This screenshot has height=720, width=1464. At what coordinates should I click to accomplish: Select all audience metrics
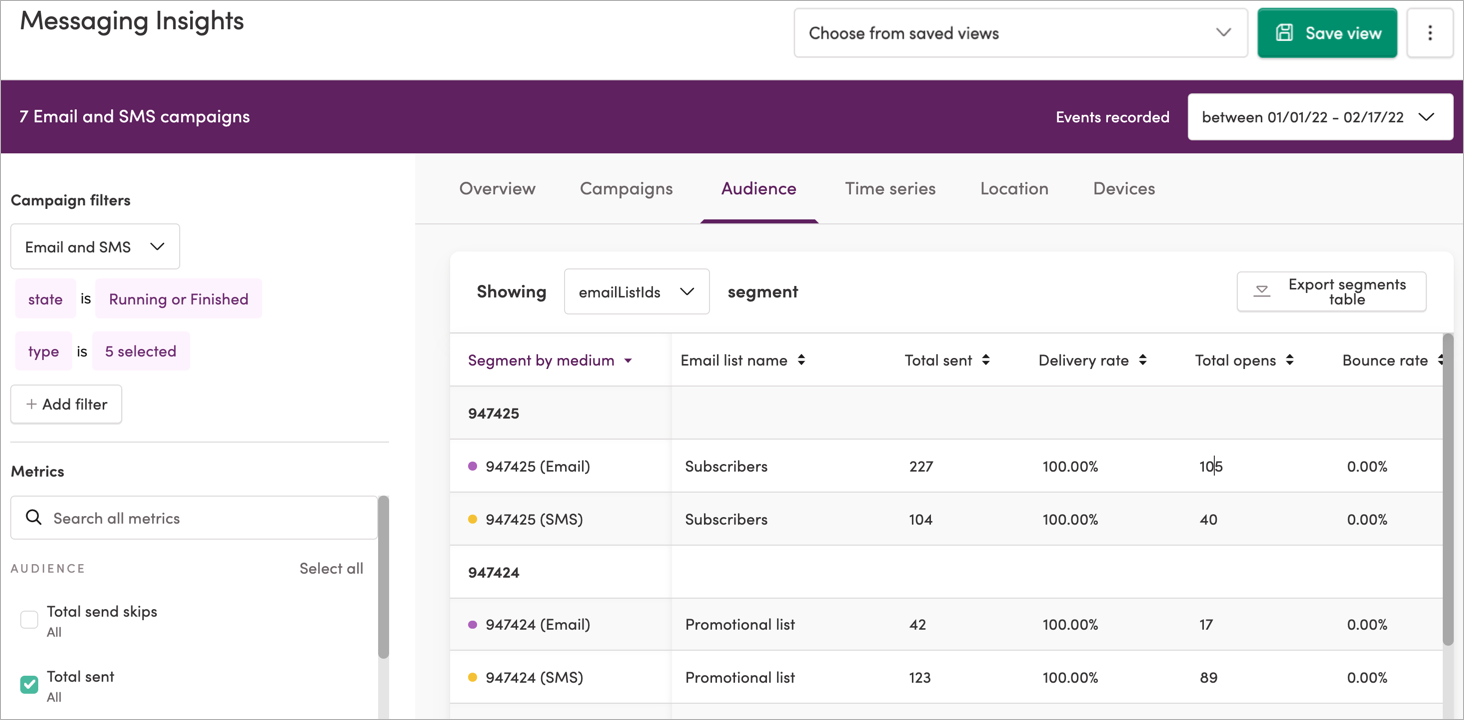click(x=331, y=568)
